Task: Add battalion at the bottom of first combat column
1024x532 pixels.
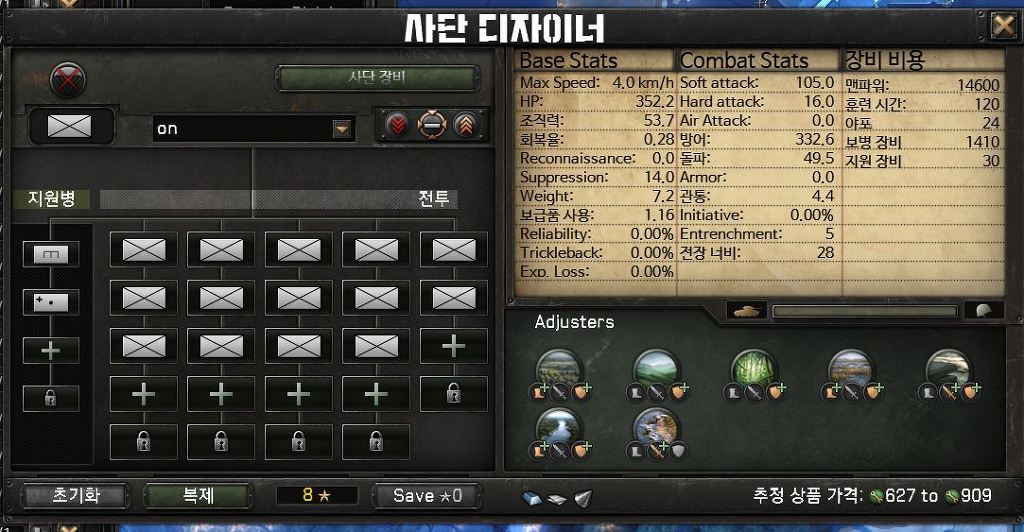Action: click(144, 394)
